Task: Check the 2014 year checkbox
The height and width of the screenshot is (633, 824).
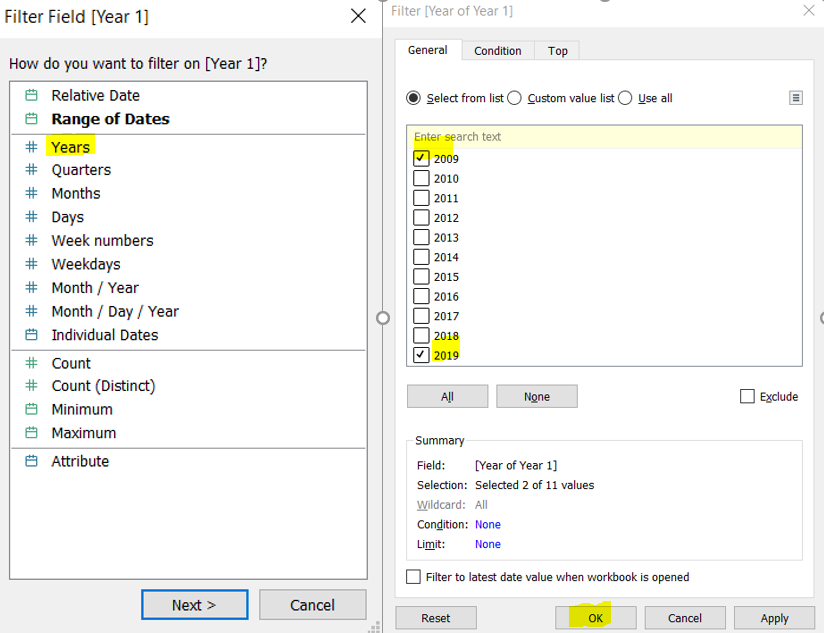Action: 421,257
